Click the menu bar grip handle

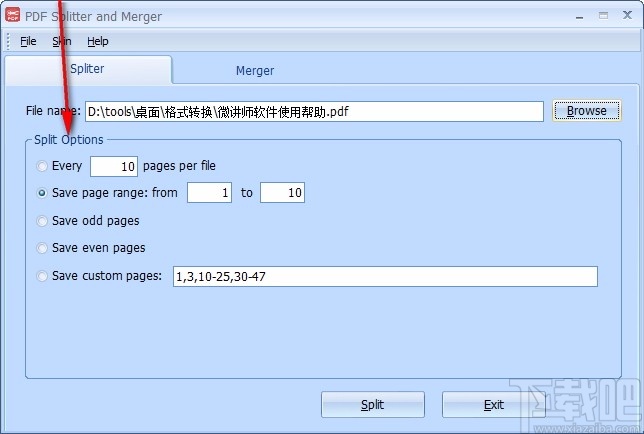(x=8, y=41)
